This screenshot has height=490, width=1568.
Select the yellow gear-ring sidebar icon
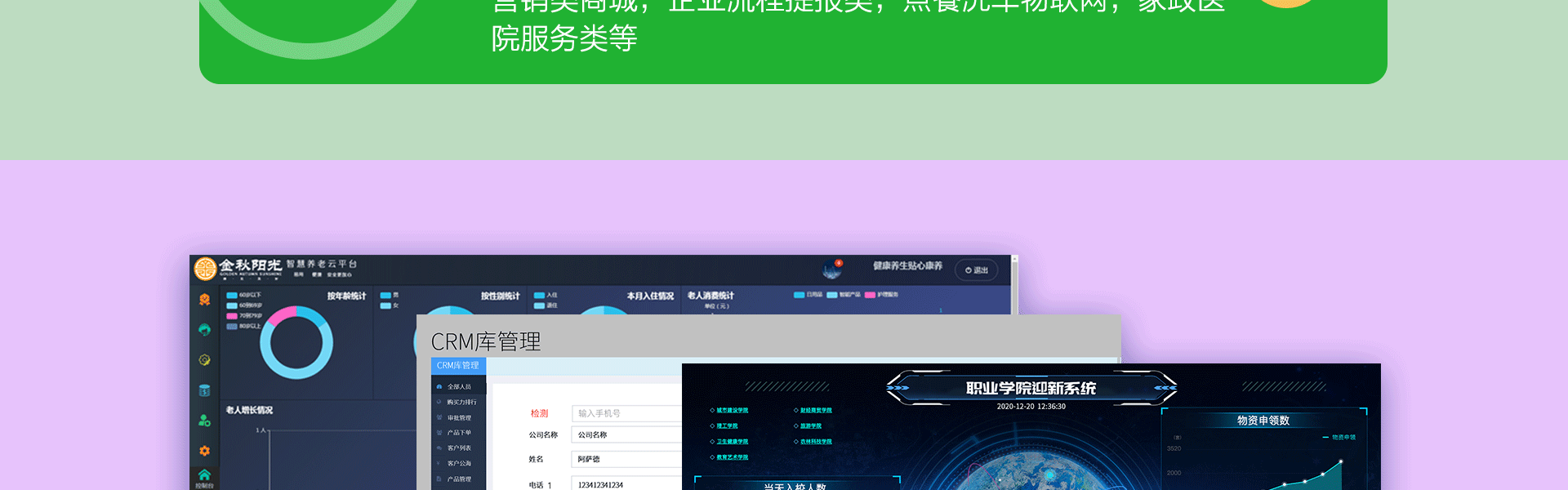coord(205,360)
